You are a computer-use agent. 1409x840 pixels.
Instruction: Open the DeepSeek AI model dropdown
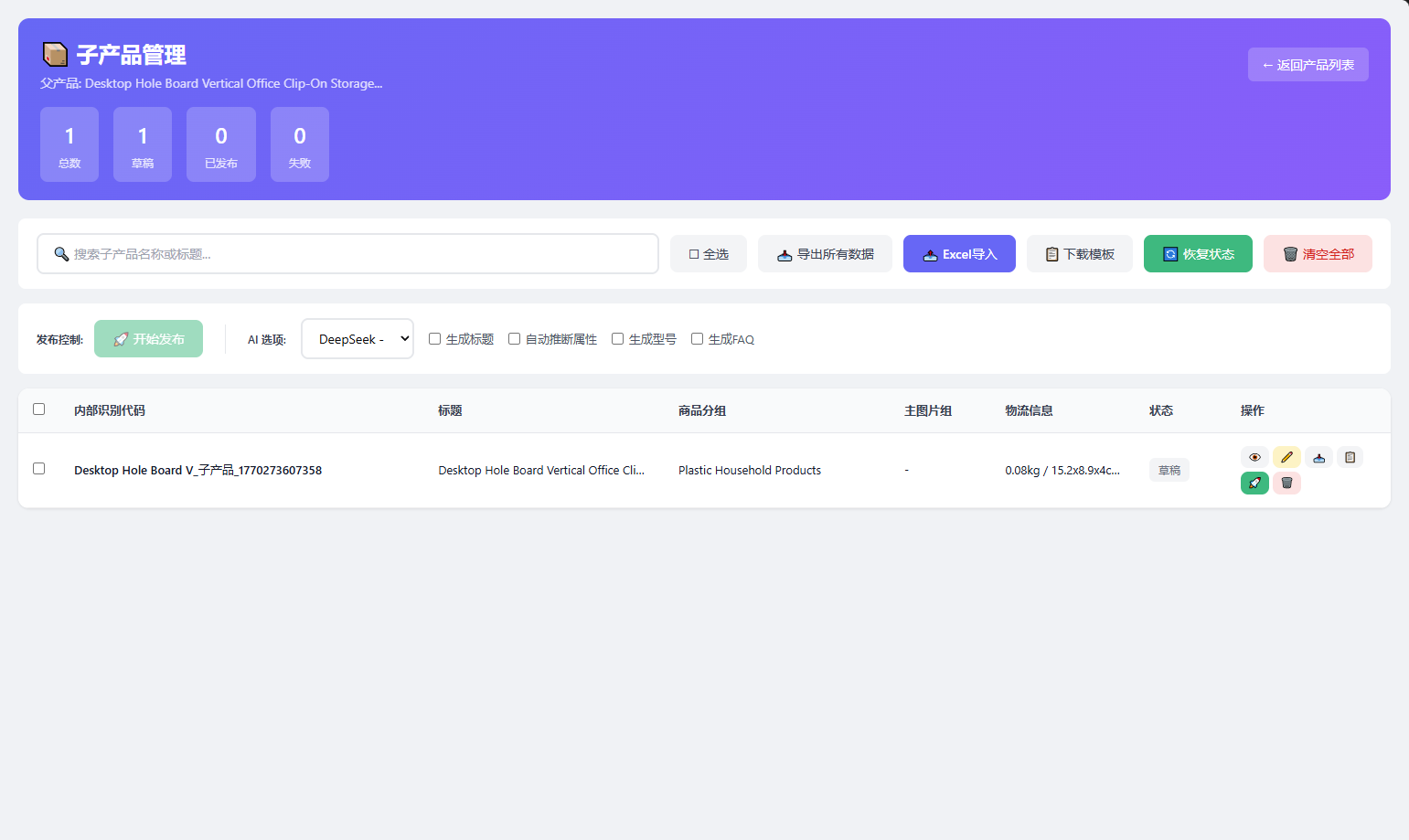click(358, 339)
